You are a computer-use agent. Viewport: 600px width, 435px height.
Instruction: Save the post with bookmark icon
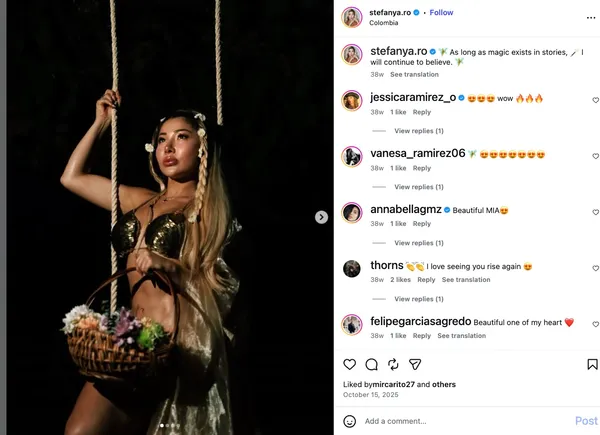[592, 364]
